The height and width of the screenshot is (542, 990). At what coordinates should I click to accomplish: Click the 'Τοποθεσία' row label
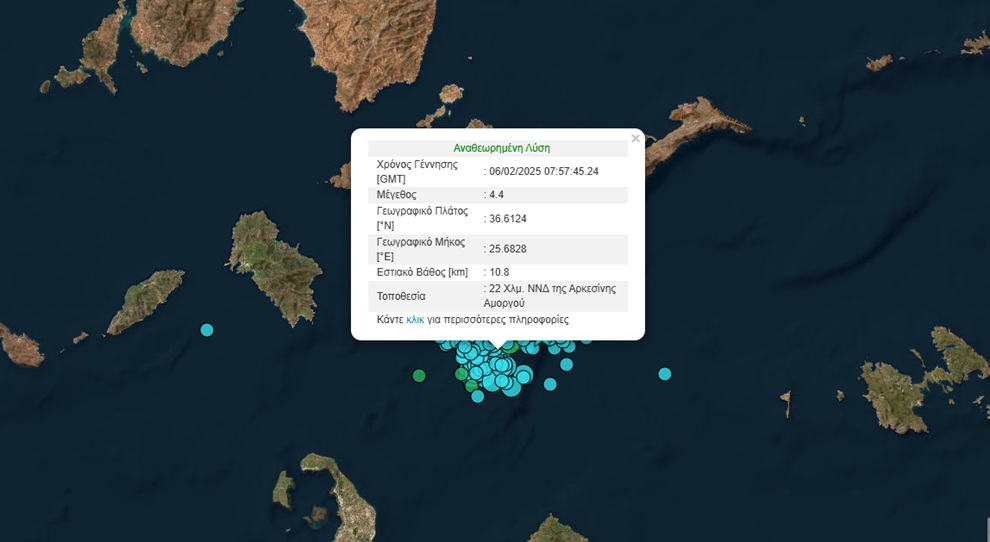pyautogui.click(x=401, y=296)
